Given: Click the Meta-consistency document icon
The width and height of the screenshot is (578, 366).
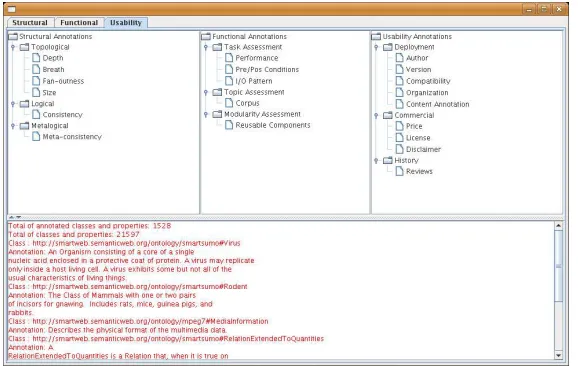Looking at the screenshot, I should pyautogui.click(x=36, y=137).
